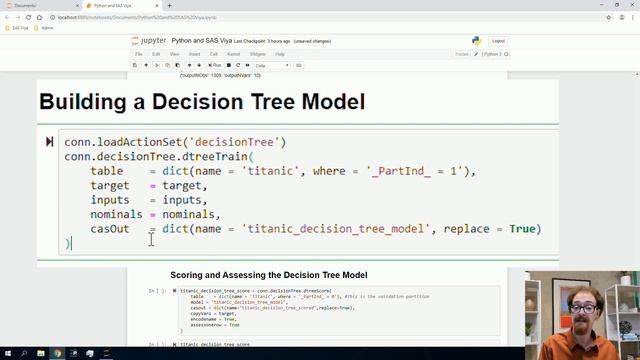This screenshot has width=640, height=360.
Task: Copy selected cells icon in the toolbar
Action: 167,65
